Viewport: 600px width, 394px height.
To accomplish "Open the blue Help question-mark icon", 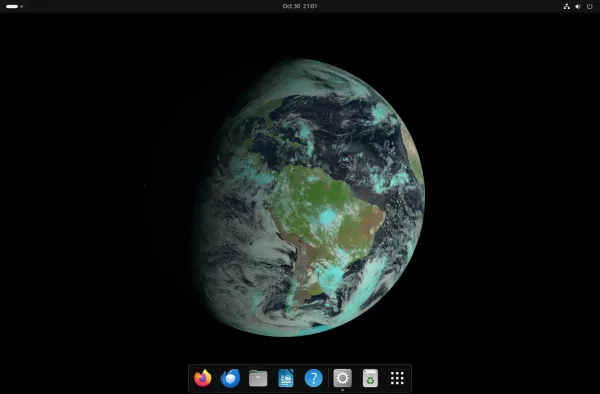I will click(x=313, y=378).
